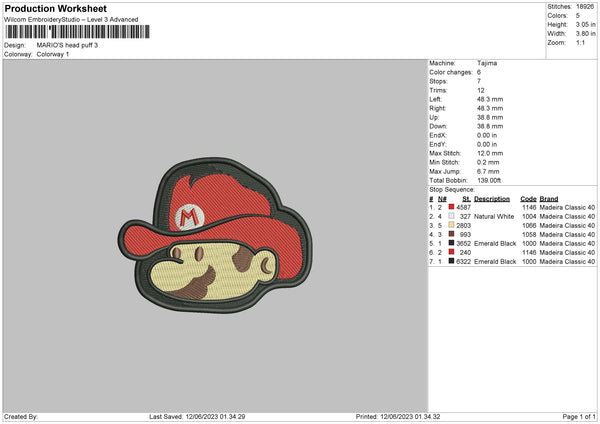600x424 pixels.
Task: Click the 38.8 mm value beside 'Up:'
Action: 490,117
